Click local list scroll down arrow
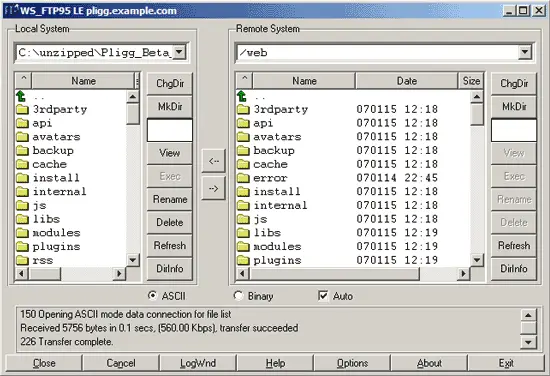Screen dimensions: 550x376 pos(133,260)
